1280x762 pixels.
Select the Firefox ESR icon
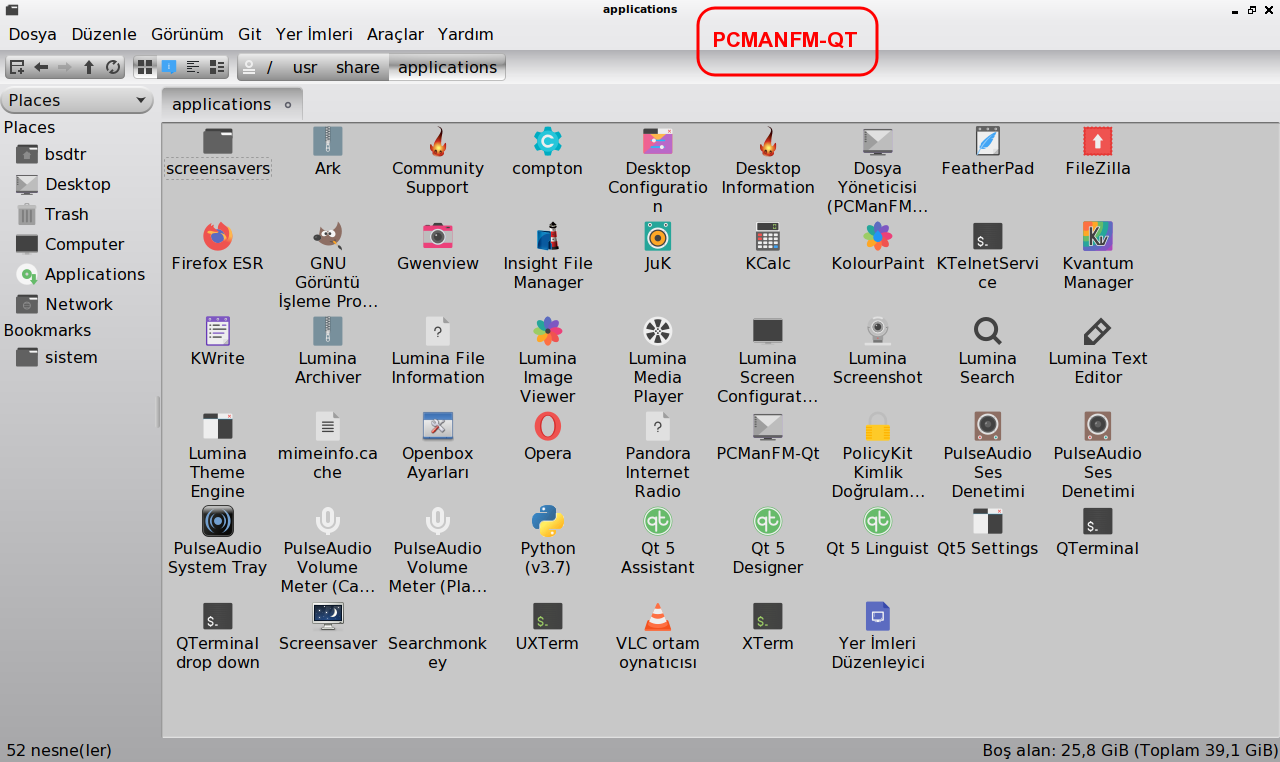pos(217,236)
